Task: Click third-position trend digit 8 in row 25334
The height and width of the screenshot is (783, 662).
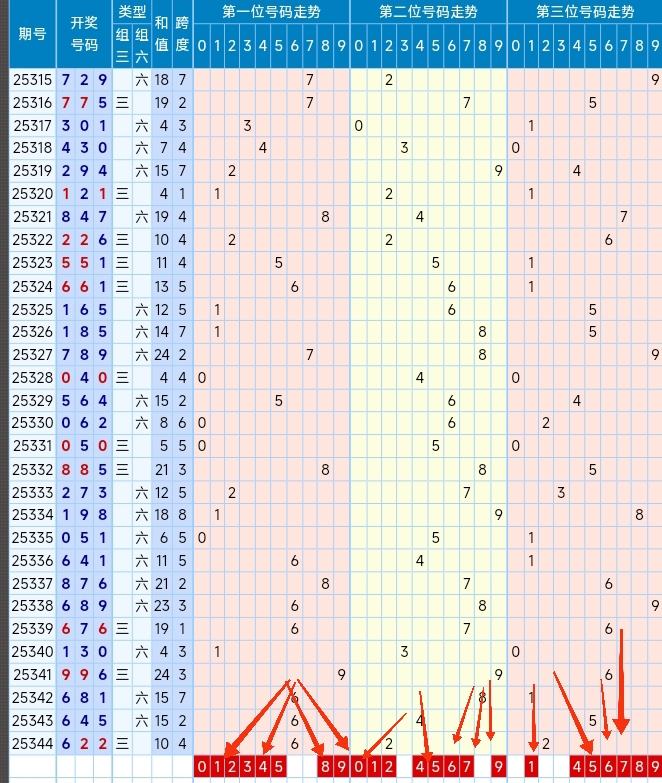Action: tap(640, 514)
